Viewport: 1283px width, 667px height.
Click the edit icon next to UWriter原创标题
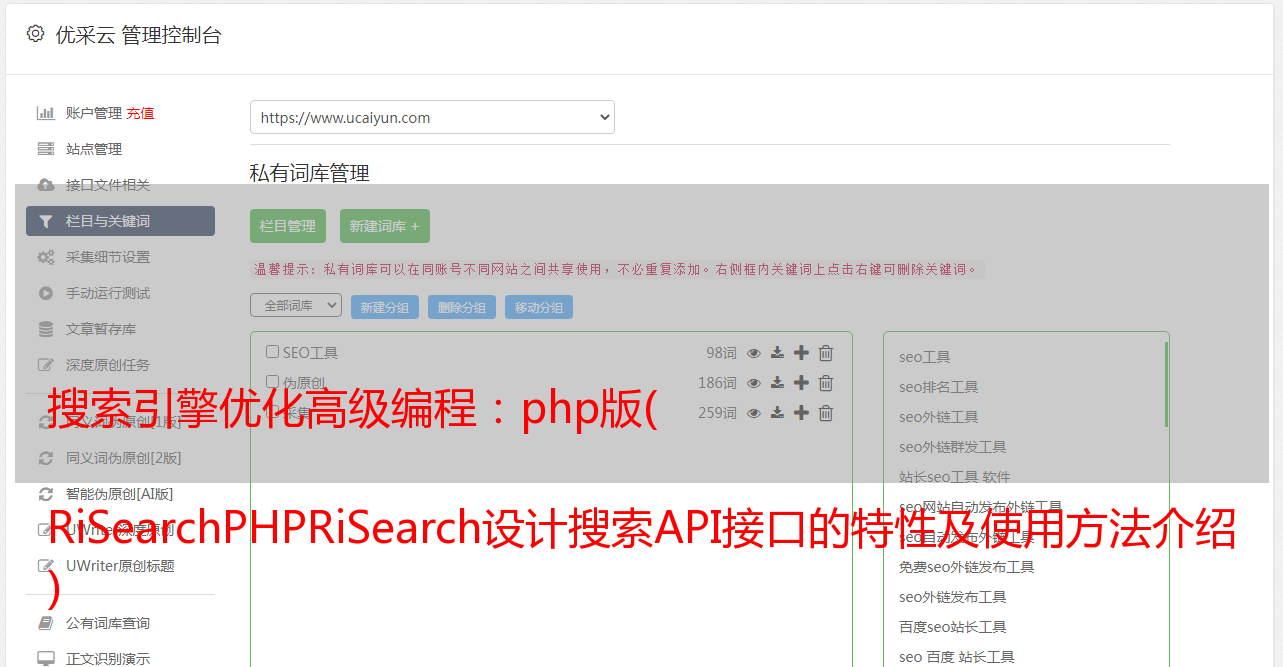[x=46, y=566]
